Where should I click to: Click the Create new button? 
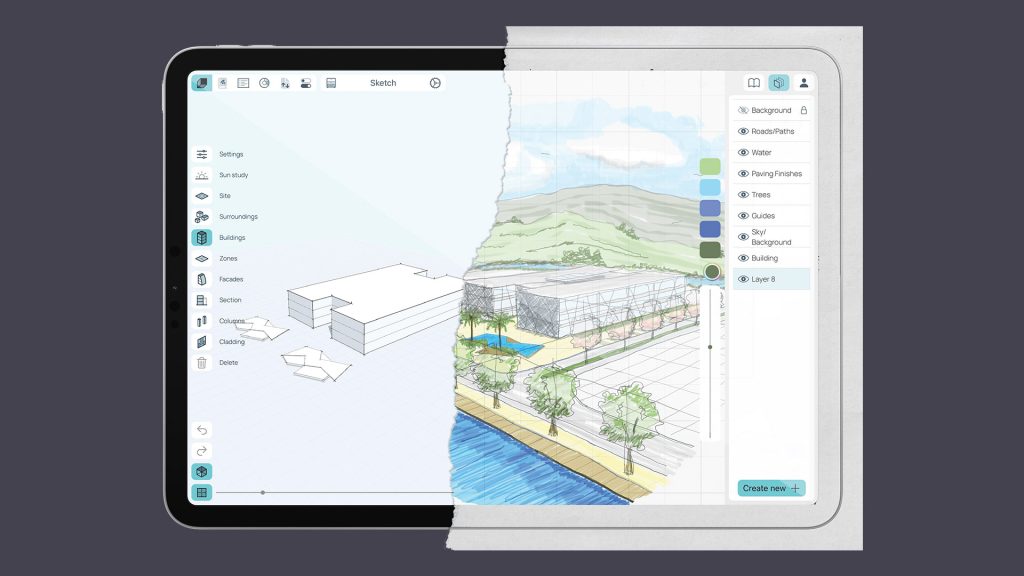tap(771, 487)
